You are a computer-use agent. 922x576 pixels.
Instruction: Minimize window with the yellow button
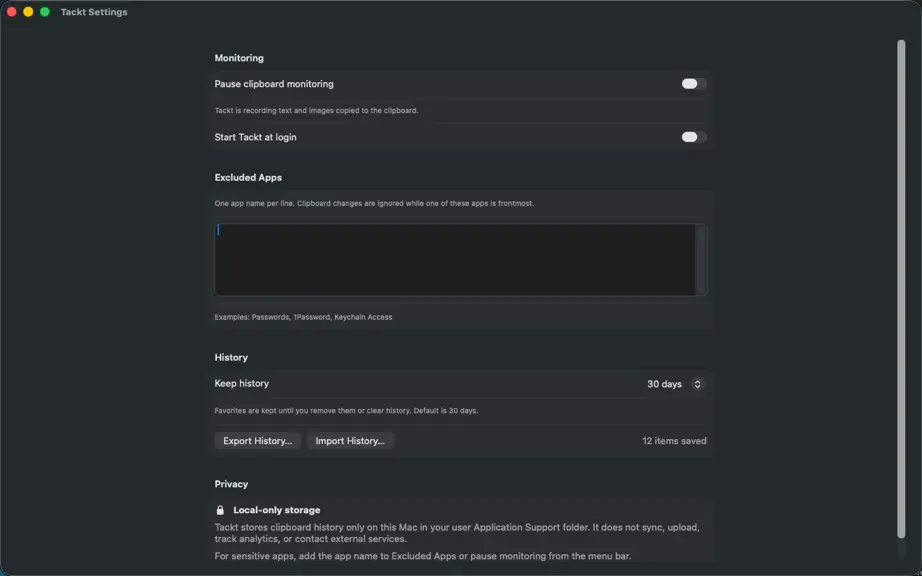pos(28,12)
